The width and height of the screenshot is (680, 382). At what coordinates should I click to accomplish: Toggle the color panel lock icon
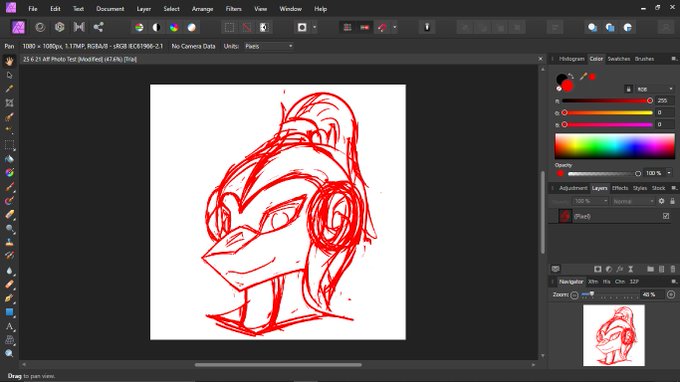coord(628,89)
